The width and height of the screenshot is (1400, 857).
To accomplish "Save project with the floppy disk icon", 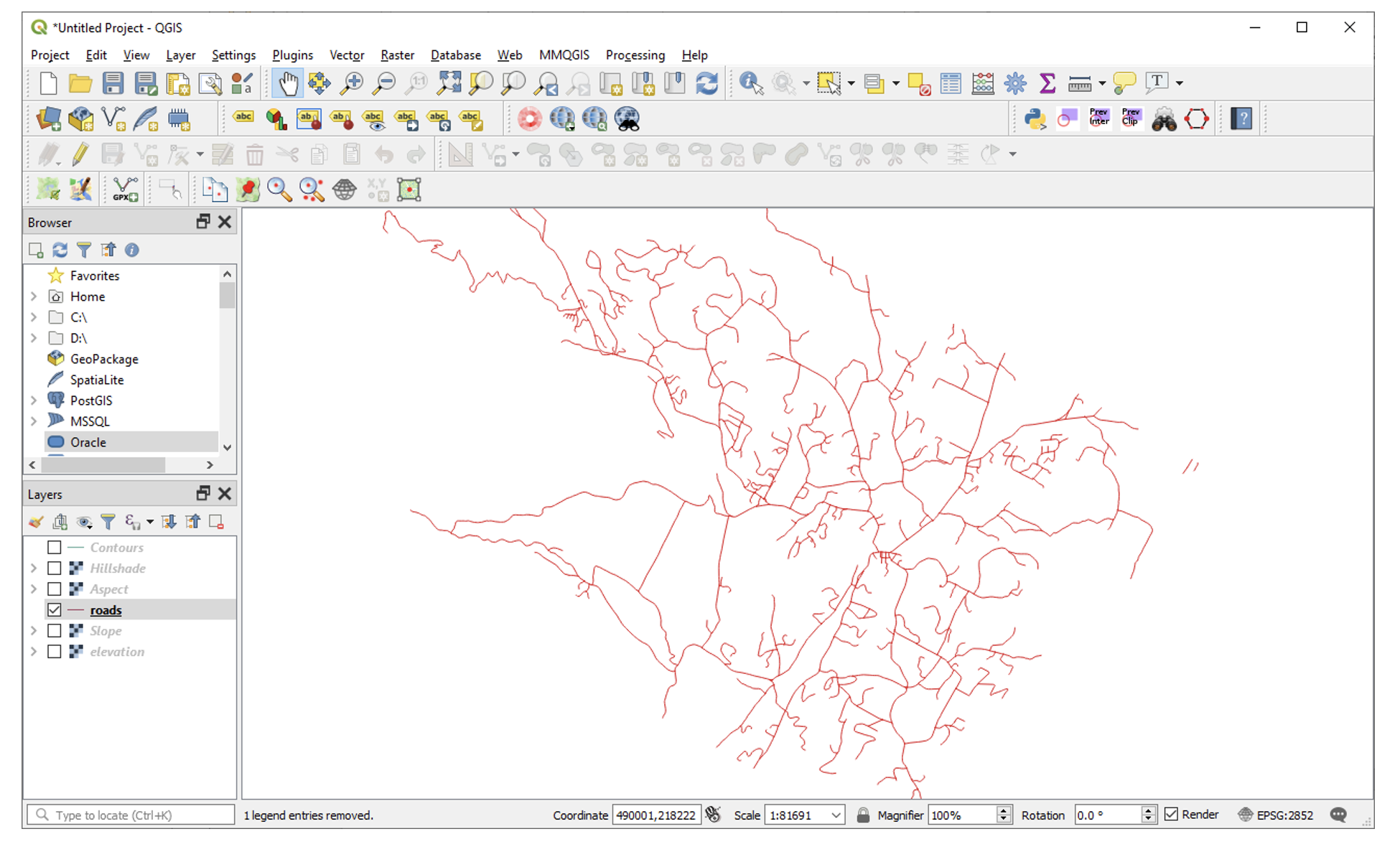I will click(113, 84).
